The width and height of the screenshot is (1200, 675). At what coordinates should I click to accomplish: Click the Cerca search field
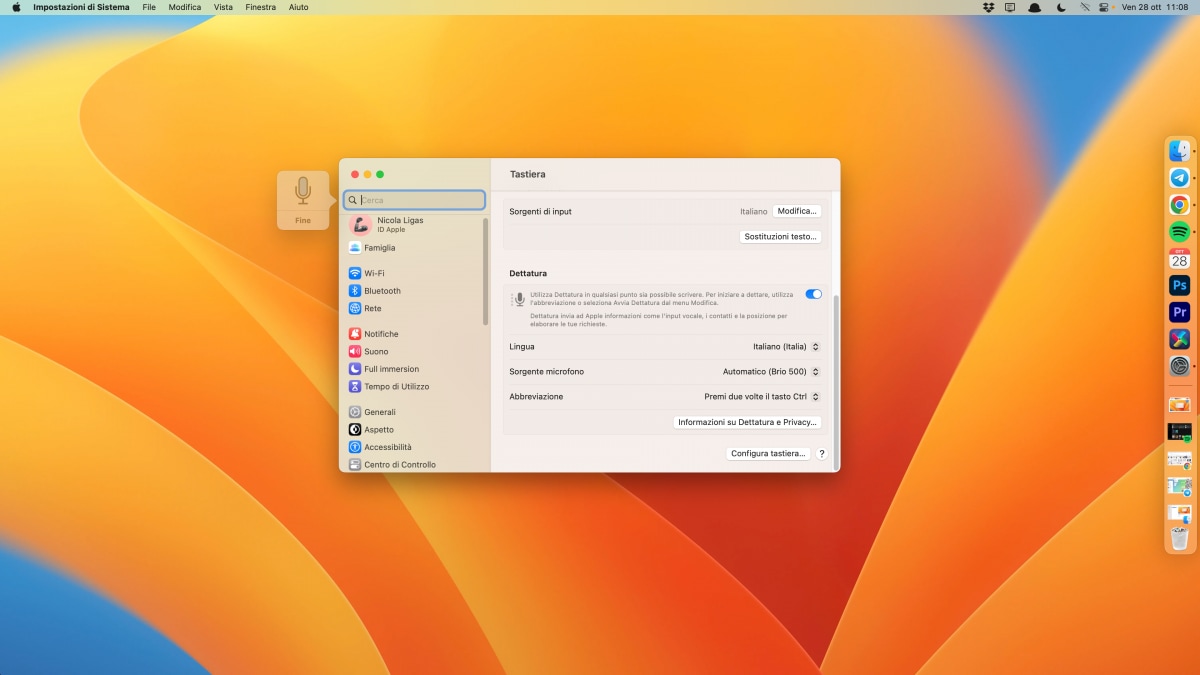click(x=414, y=200)
